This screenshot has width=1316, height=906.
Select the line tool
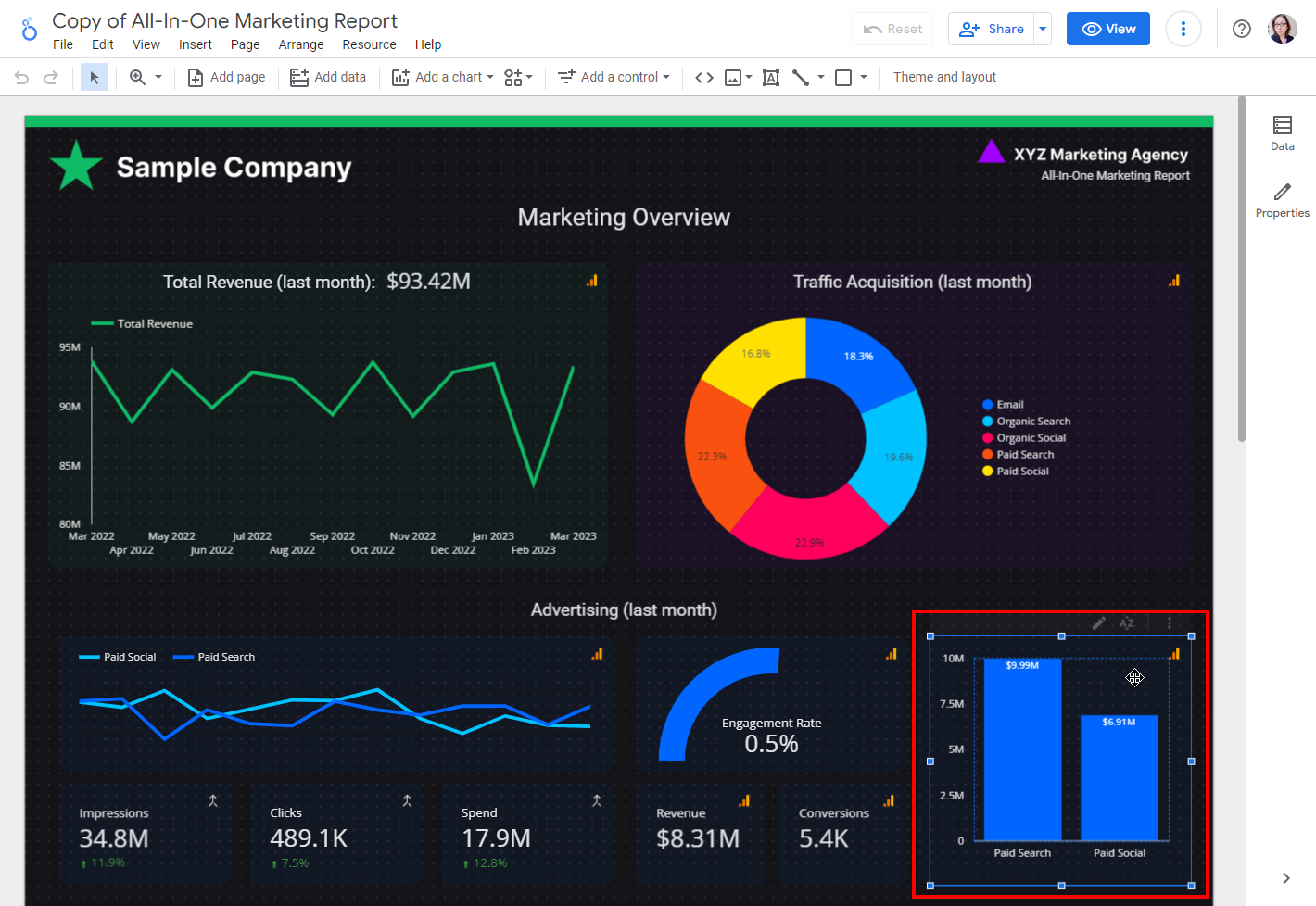(x=800, y=77)
